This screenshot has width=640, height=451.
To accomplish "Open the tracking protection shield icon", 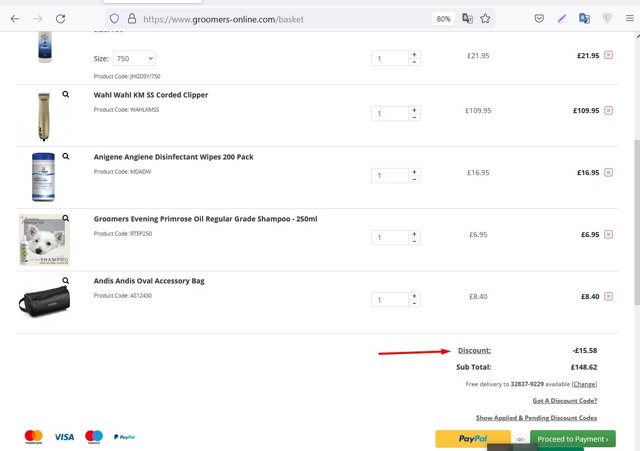I will tap(114, 19).
